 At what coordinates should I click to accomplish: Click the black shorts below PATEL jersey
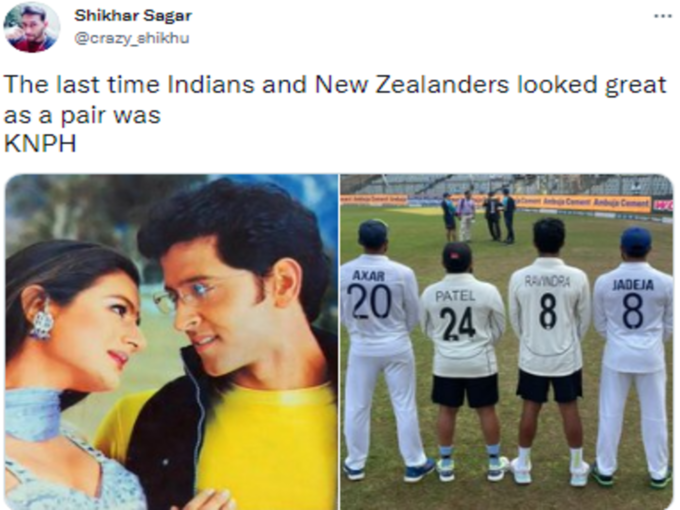tap(465, 390)
